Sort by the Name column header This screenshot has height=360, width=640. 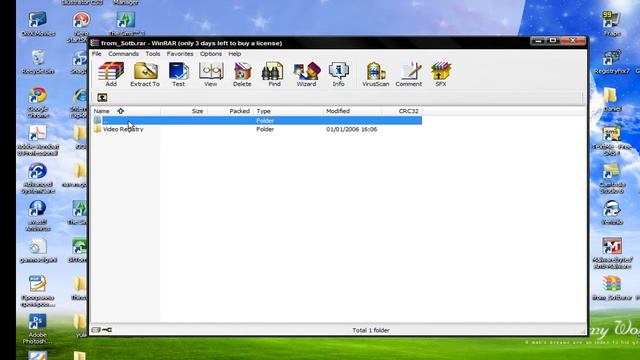(126, 111)
